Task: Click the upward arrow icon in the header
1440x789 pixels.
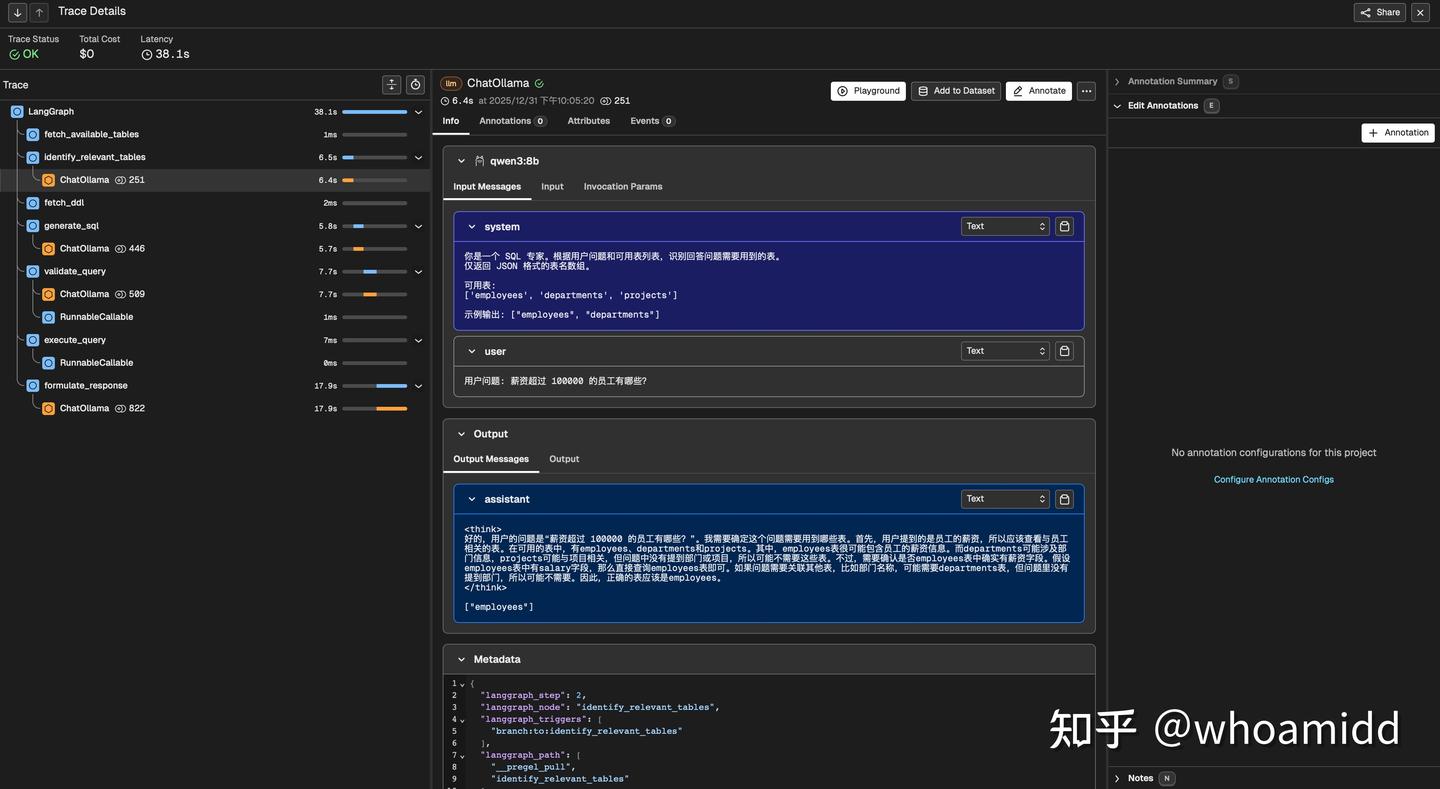Action: click(38, 12)
